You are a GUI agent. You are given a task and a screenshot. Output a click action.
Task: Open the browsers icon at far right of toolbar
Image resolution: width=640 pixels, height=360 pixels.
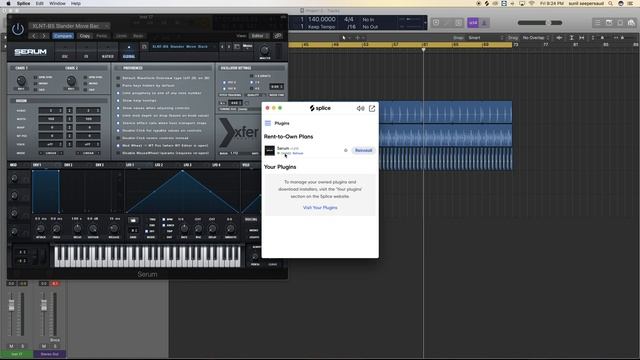coord(631,23)
